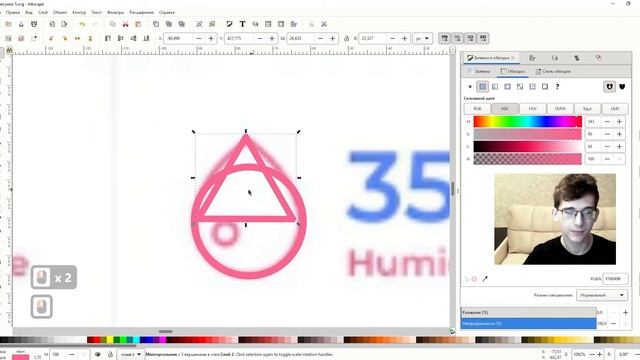Open the Контур menu

coord(79,13)
